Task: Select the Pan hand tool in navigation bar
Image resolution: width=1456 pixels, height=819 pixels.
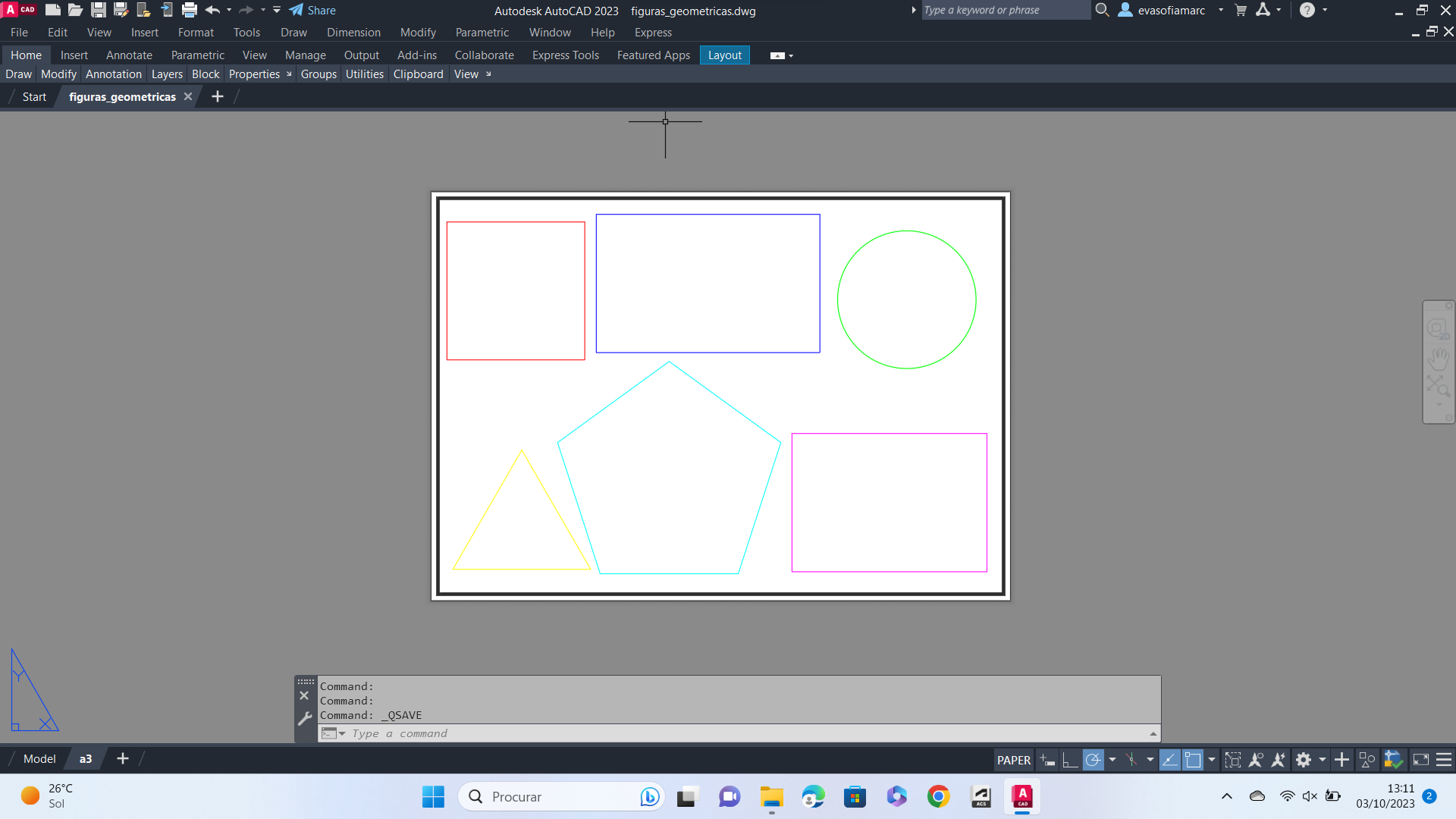Action: [x=1438, y=359]
